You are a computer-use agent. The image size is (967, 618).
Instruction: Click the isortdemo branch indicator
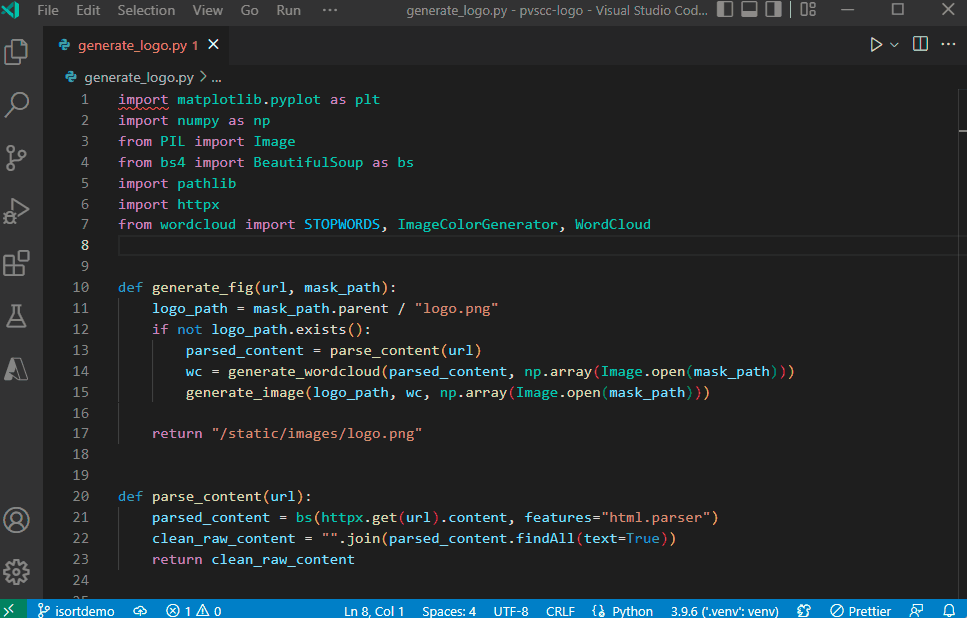(x=75, y=610)
